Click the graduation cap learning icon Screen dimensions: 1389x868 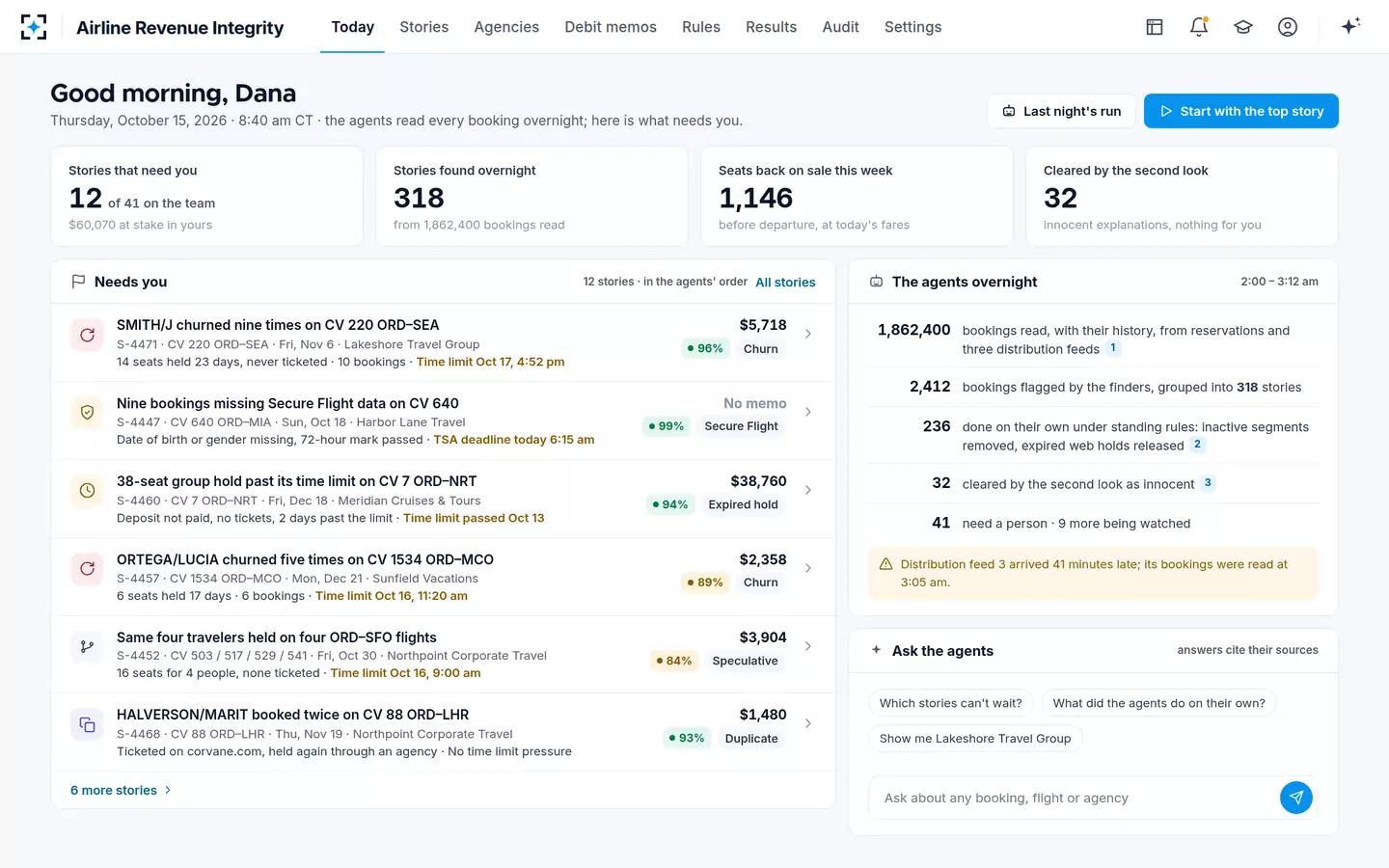coord(1243,27)
